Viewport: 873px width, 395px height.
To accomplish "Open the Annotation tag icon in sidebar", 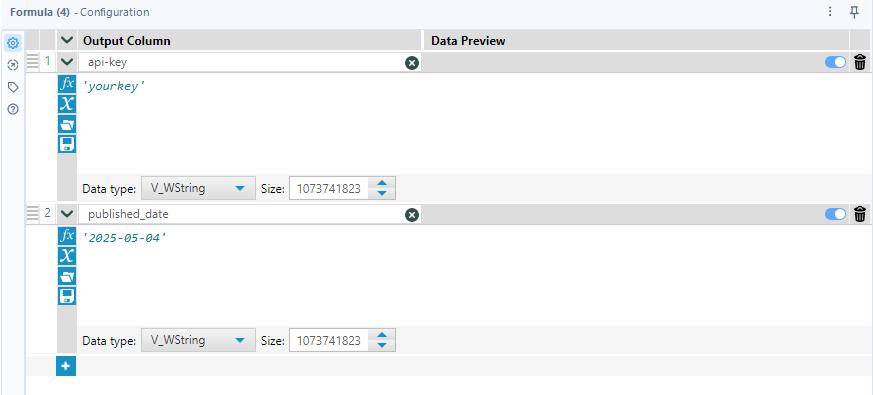I will pyautogui.click(x=13, y=87).
